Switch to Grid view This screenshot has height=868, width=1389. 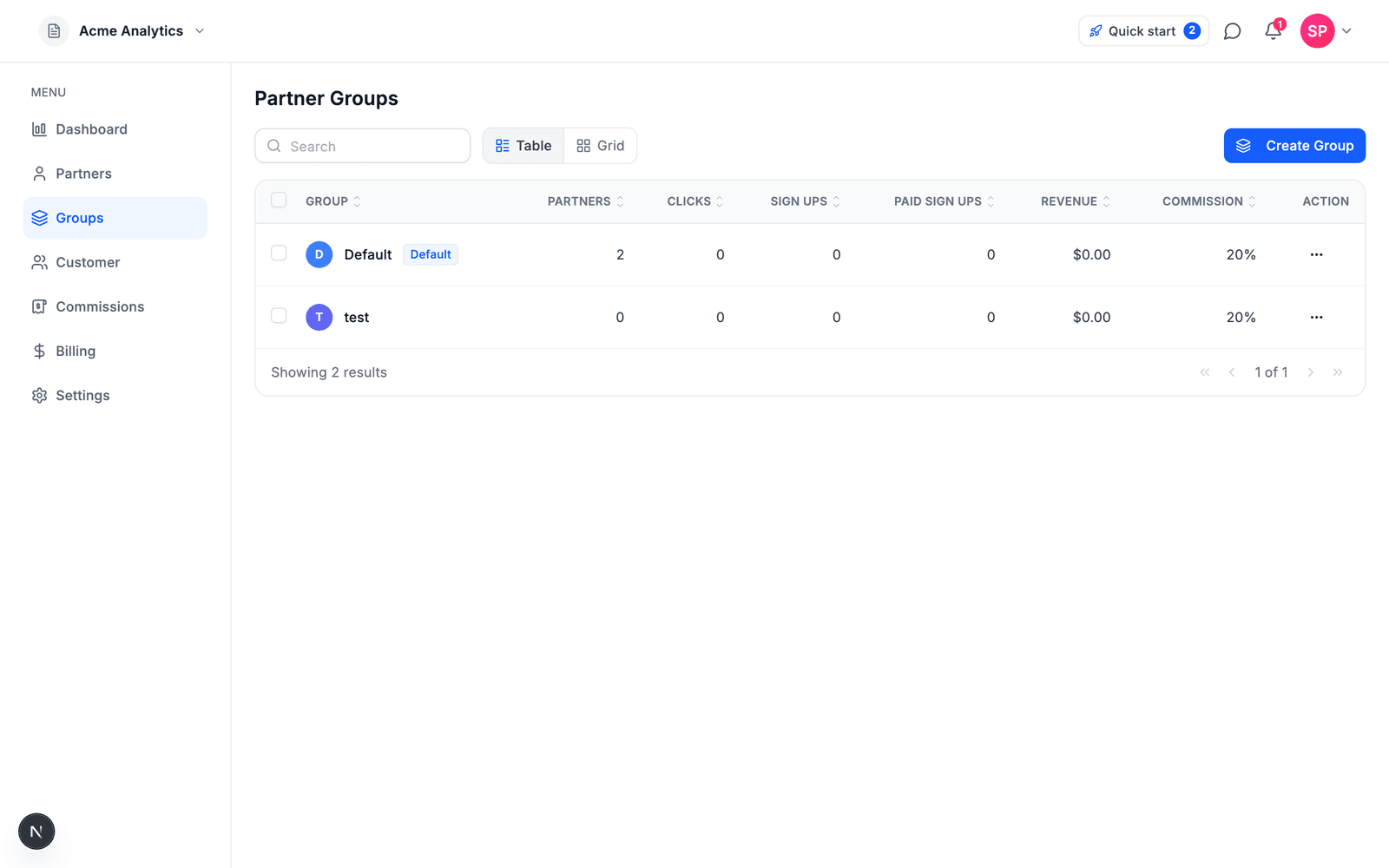601,146
